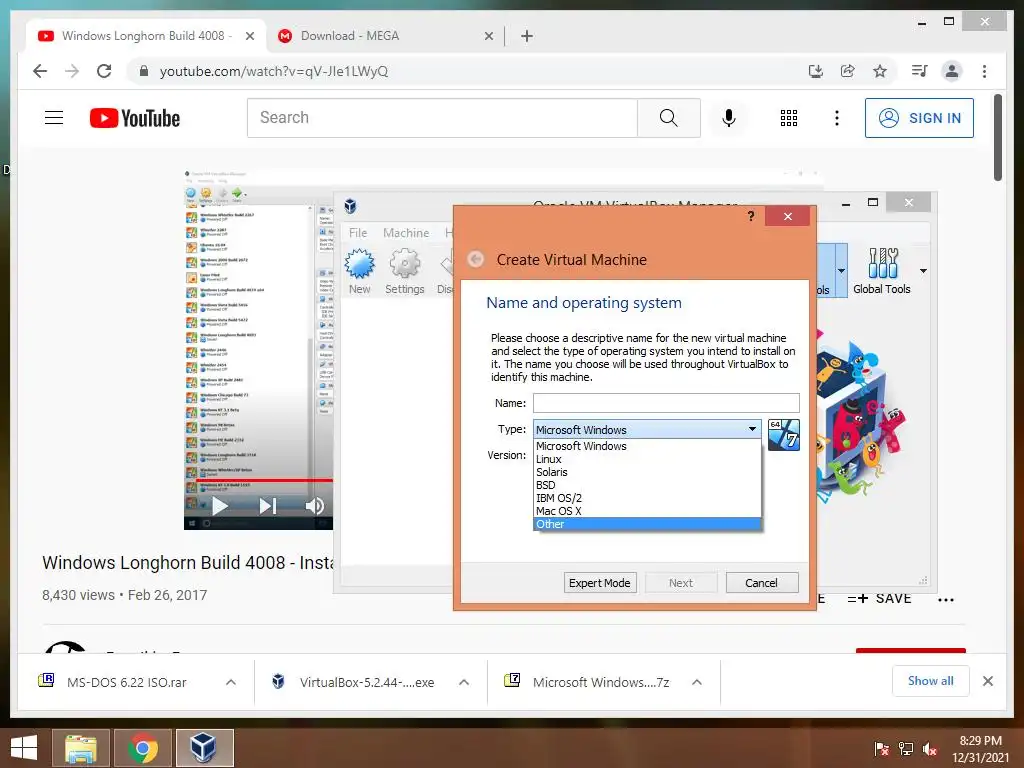Screen dimensions: 1024x768
Task: Close the Download - MEGA tab
Action: 488,36
